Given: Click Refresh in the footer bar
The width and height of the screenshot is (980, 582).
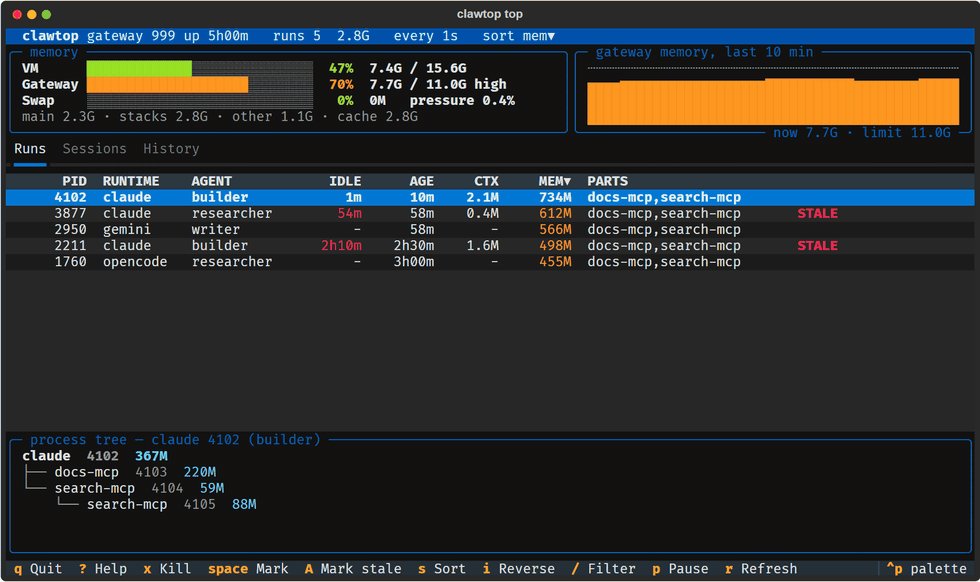Looking at the screenshot, I should point(761,569).
